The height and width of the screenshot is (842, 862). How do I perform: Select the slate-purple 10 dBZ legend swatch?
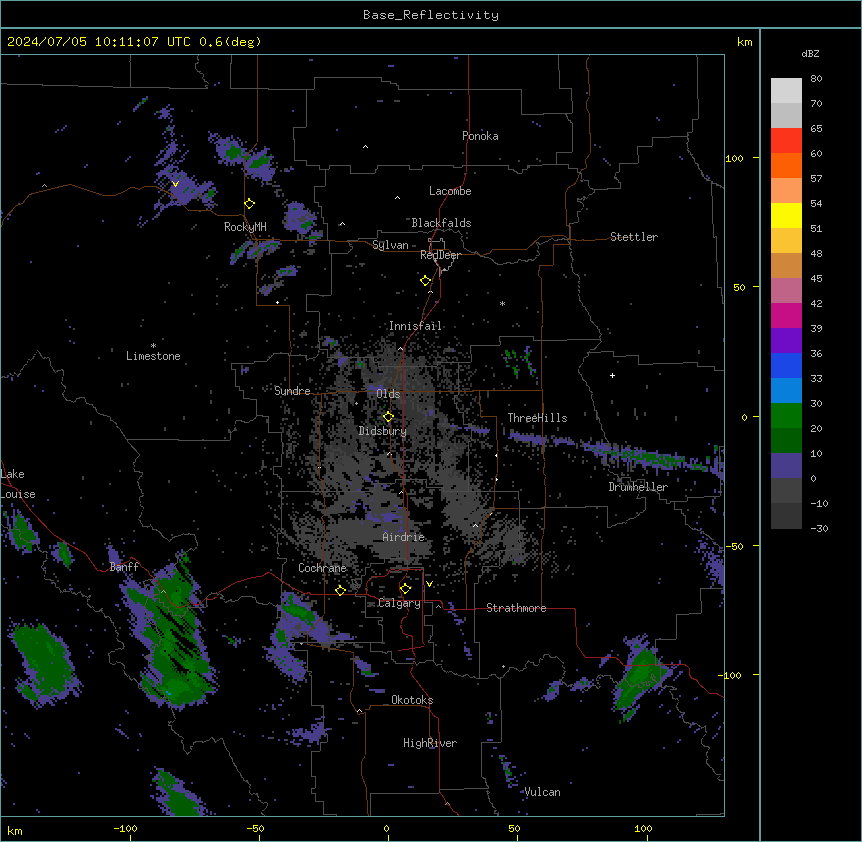[786, 466]
